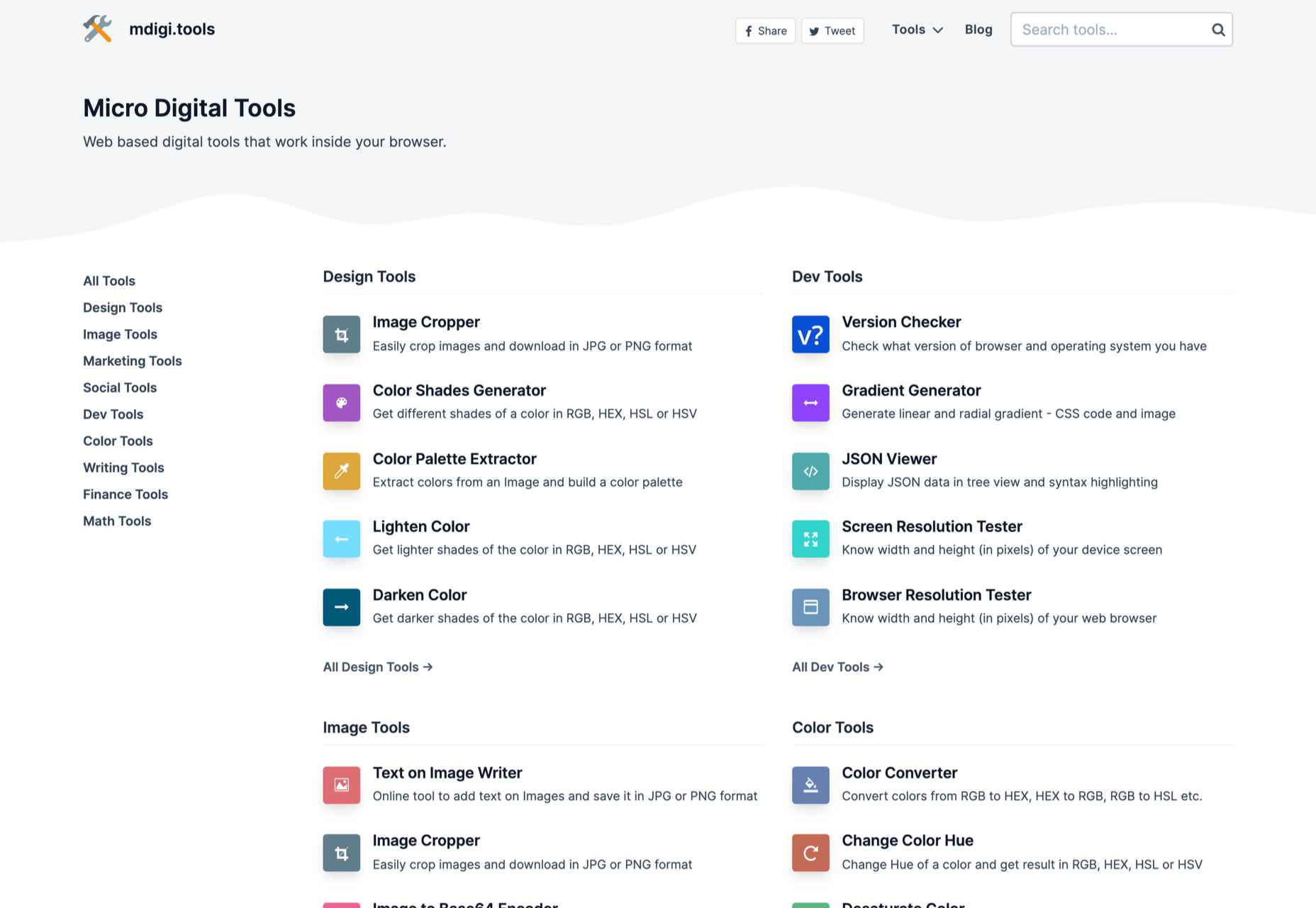
Task: Click the Image Cropper icon under Design Tools
Action: (342, 334)
